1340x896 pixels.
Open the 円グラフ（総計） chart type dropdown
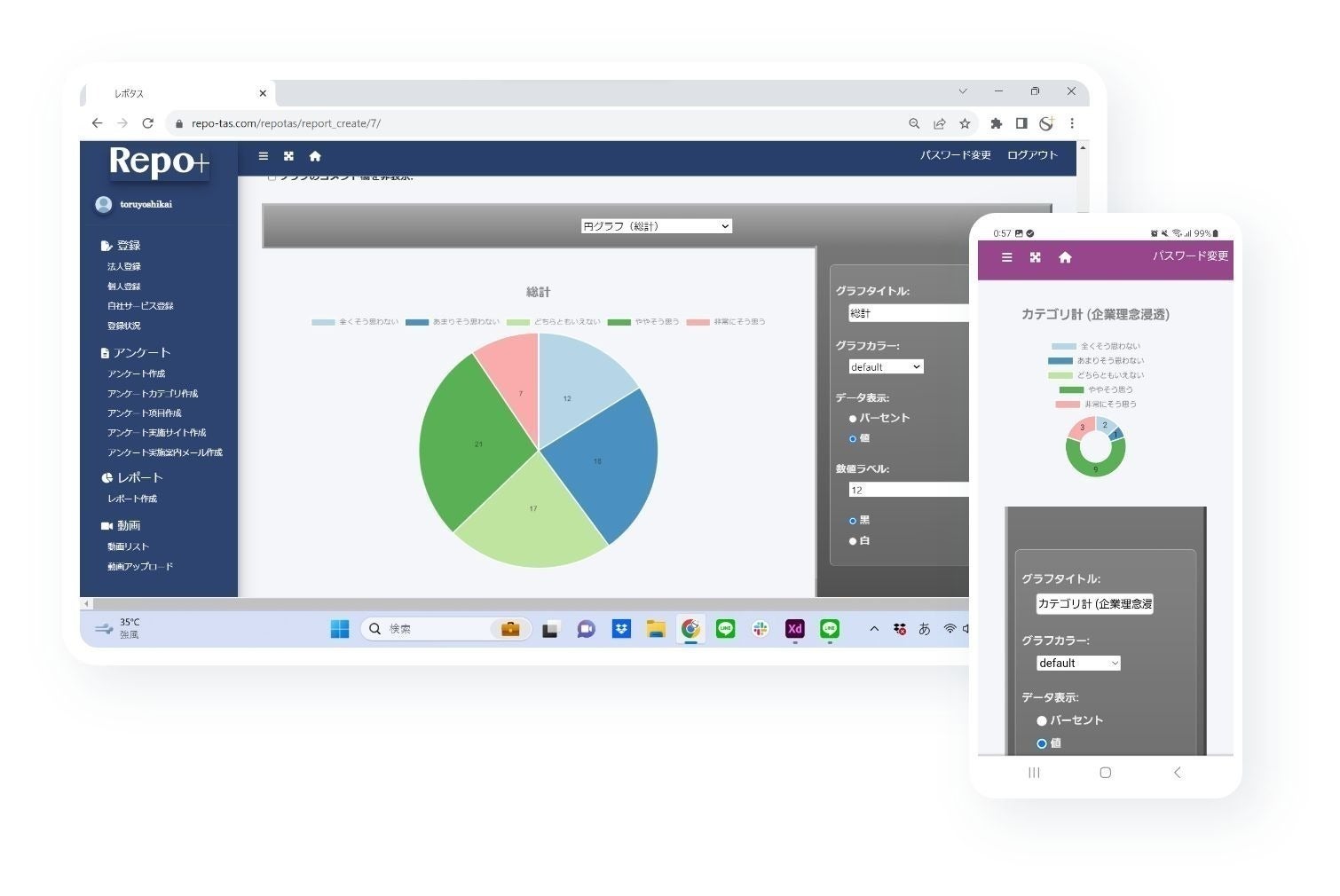[x=656, y=226]
